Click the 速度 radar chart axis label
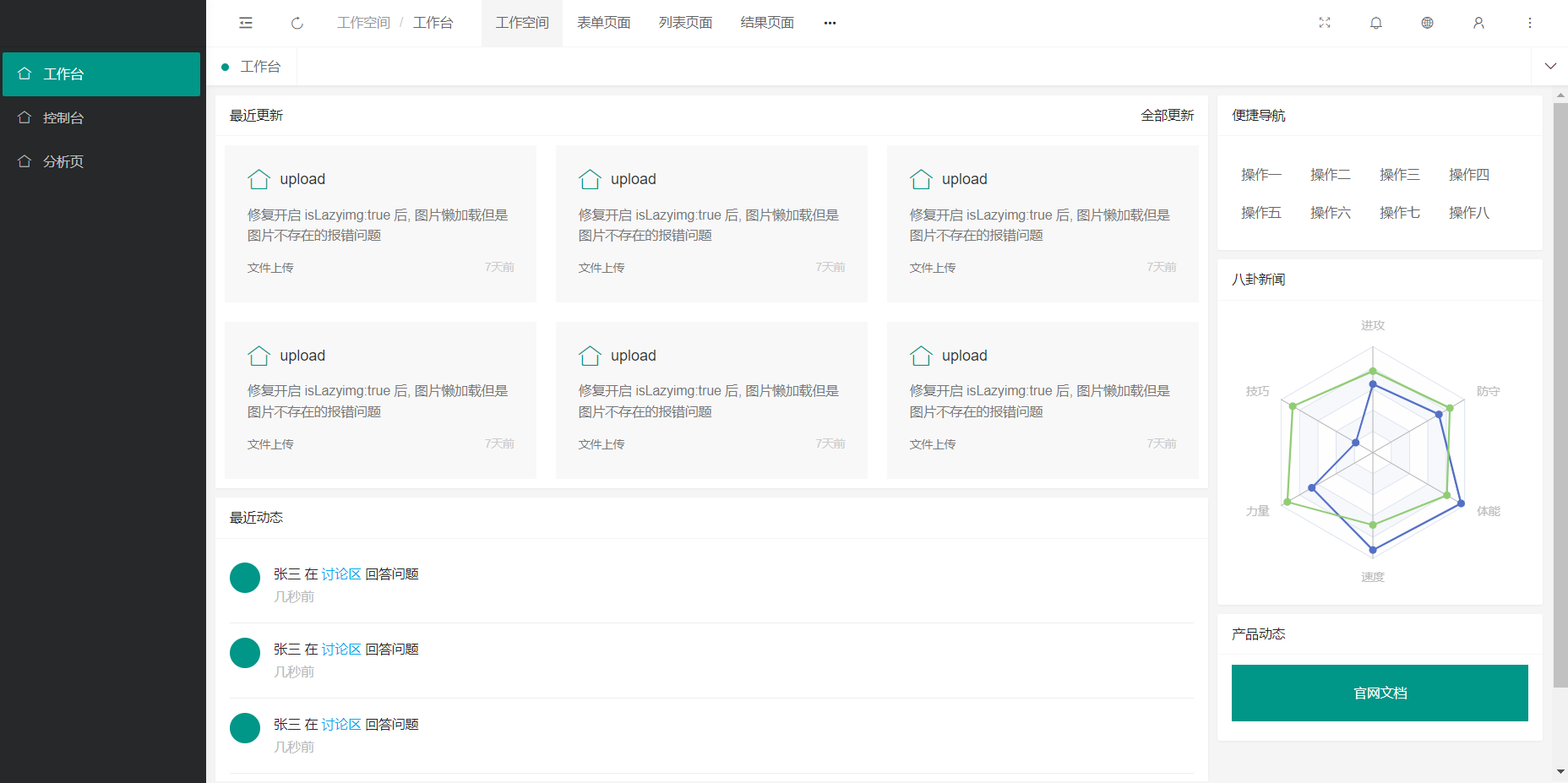1568x783 pixels. click(x=1373, y=577)
